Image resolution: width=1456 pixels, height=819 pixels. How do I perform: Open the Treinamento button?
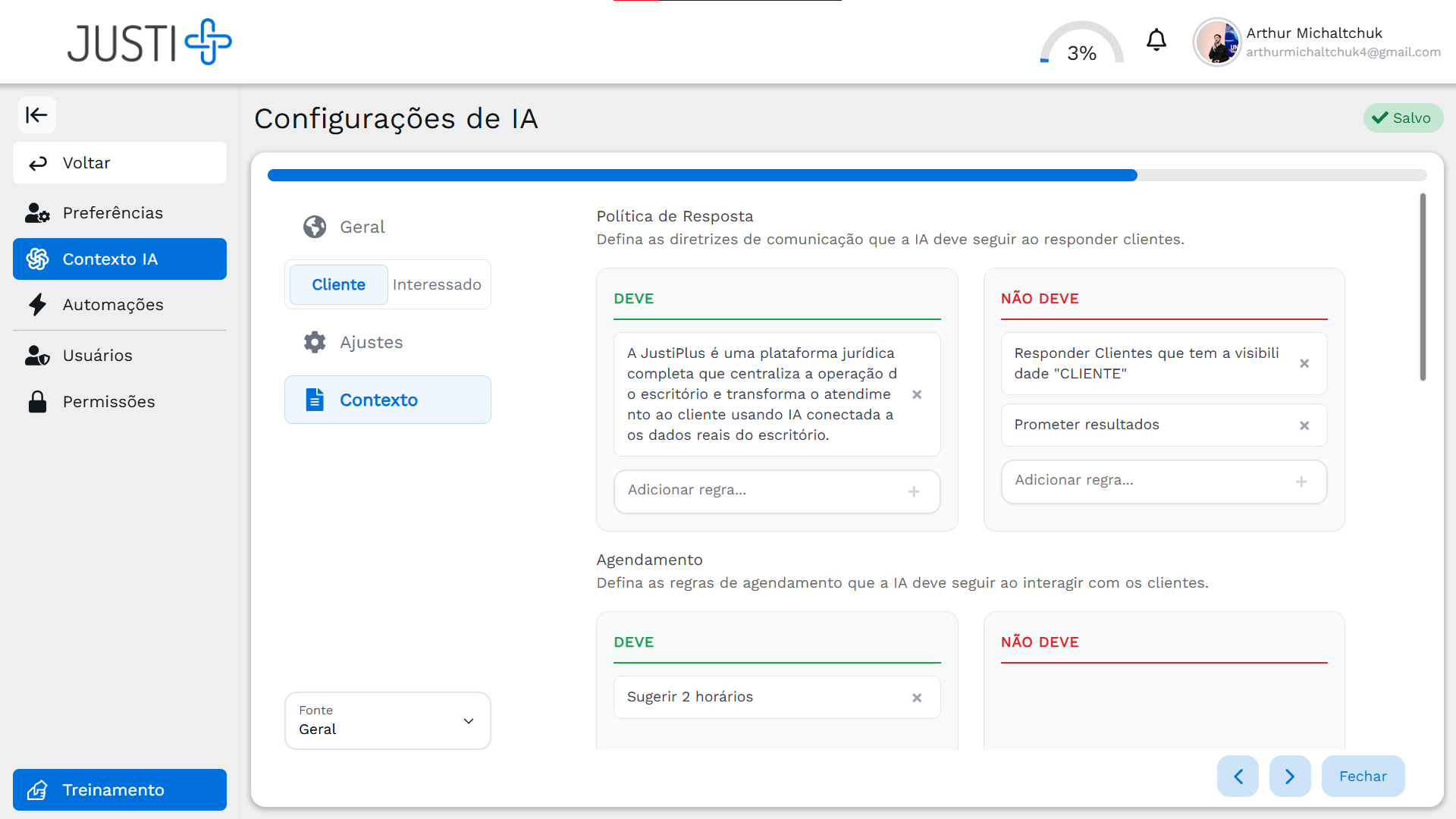tap(120, 789)
